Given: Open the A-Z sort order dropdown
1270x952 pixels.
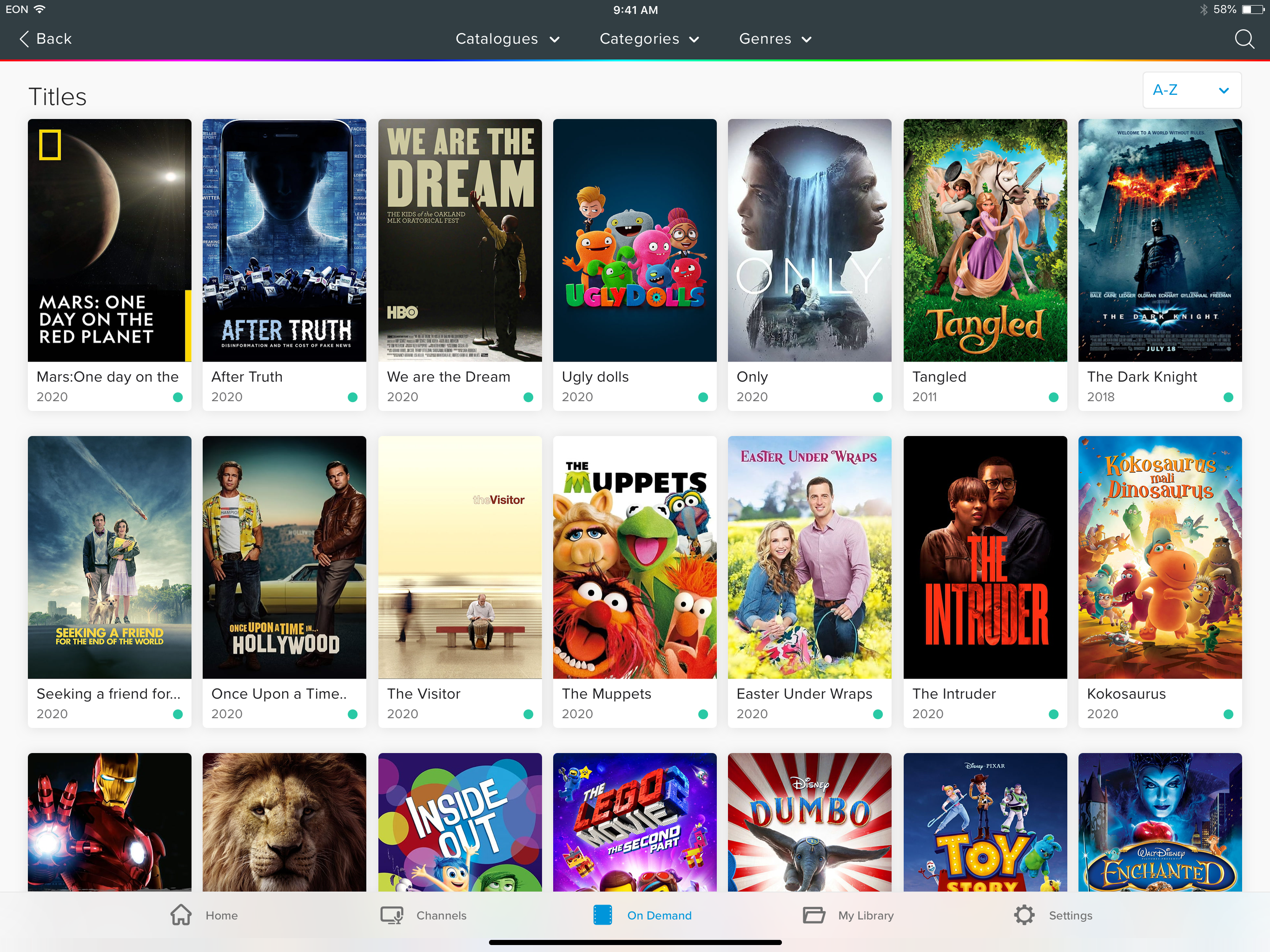Looking at the screenshot, I should click(1191, 90).
